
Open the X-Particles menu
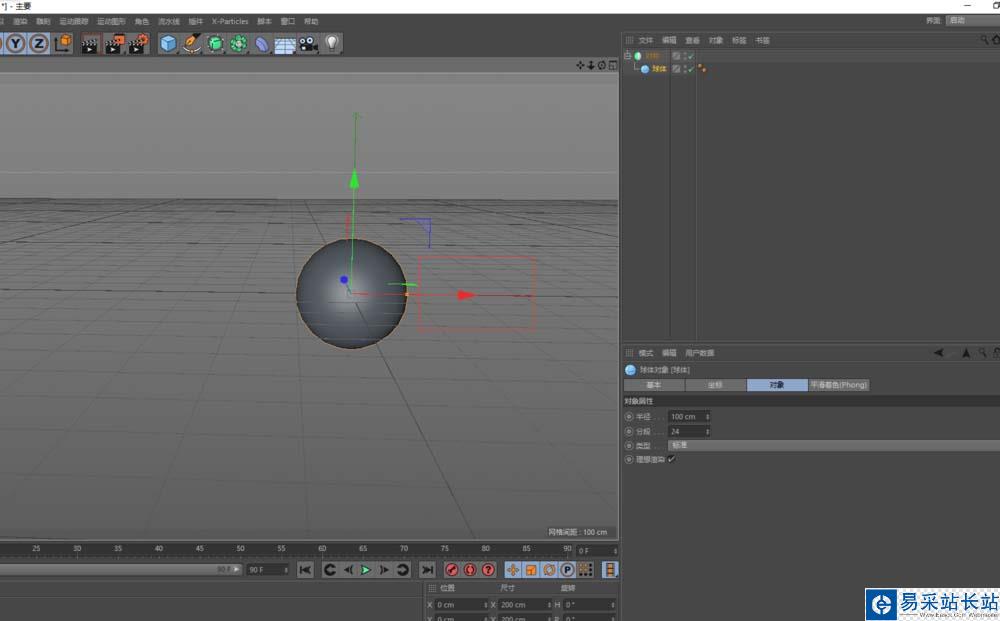tap(230, 21)
